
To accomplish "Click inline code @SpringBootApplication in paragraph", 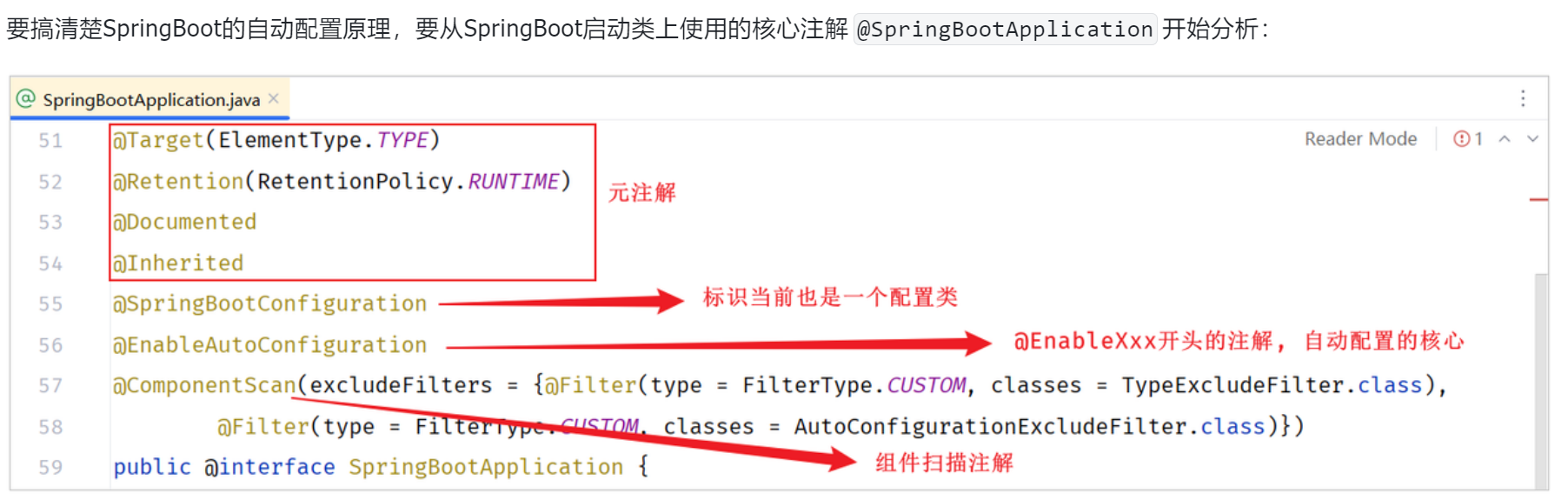I will click(x=1005, y=30).
